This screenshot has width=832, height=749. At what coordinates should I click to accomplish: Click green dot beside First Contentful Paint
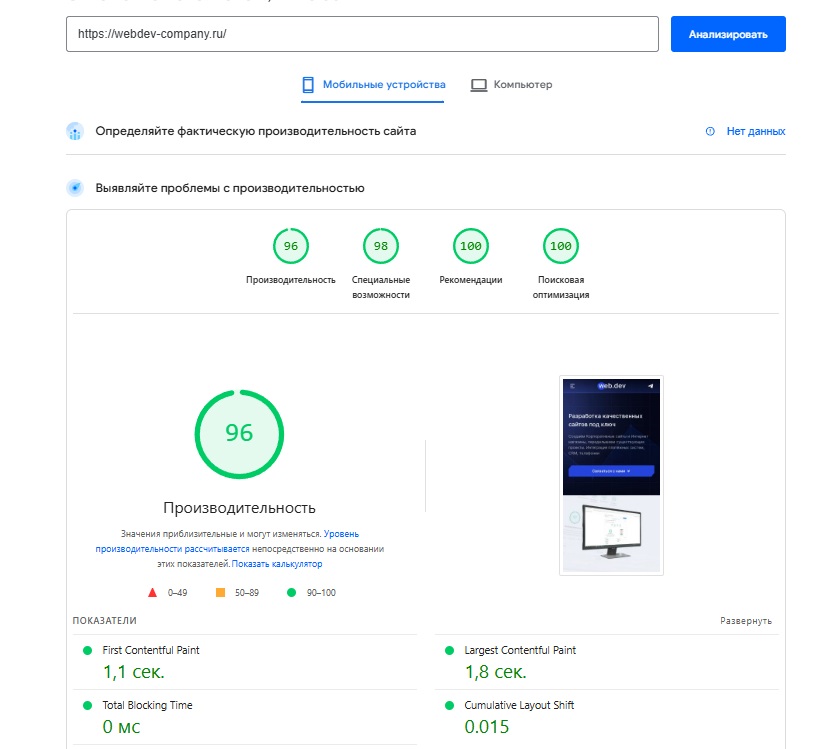point(88,650)
